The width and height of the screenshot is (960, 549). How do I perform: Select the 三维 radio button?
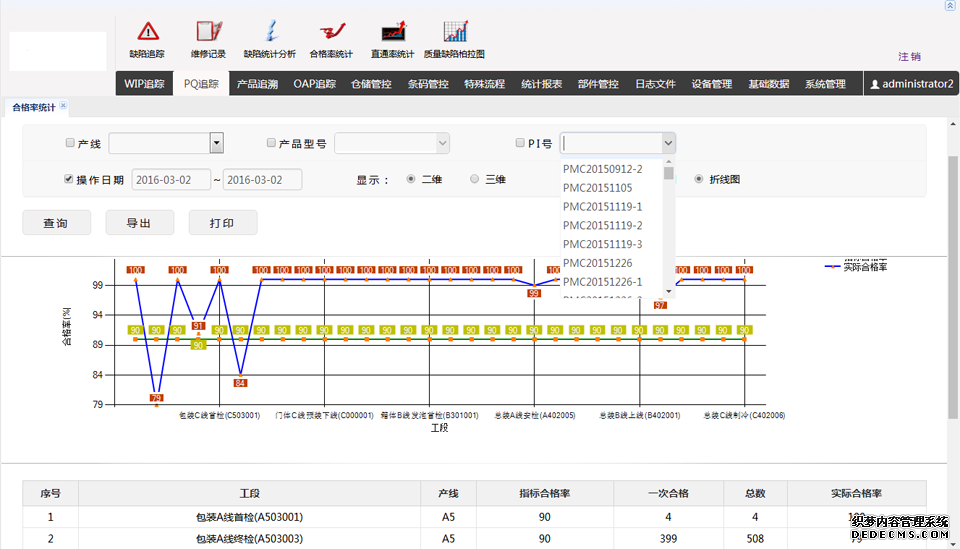point(475,180)
